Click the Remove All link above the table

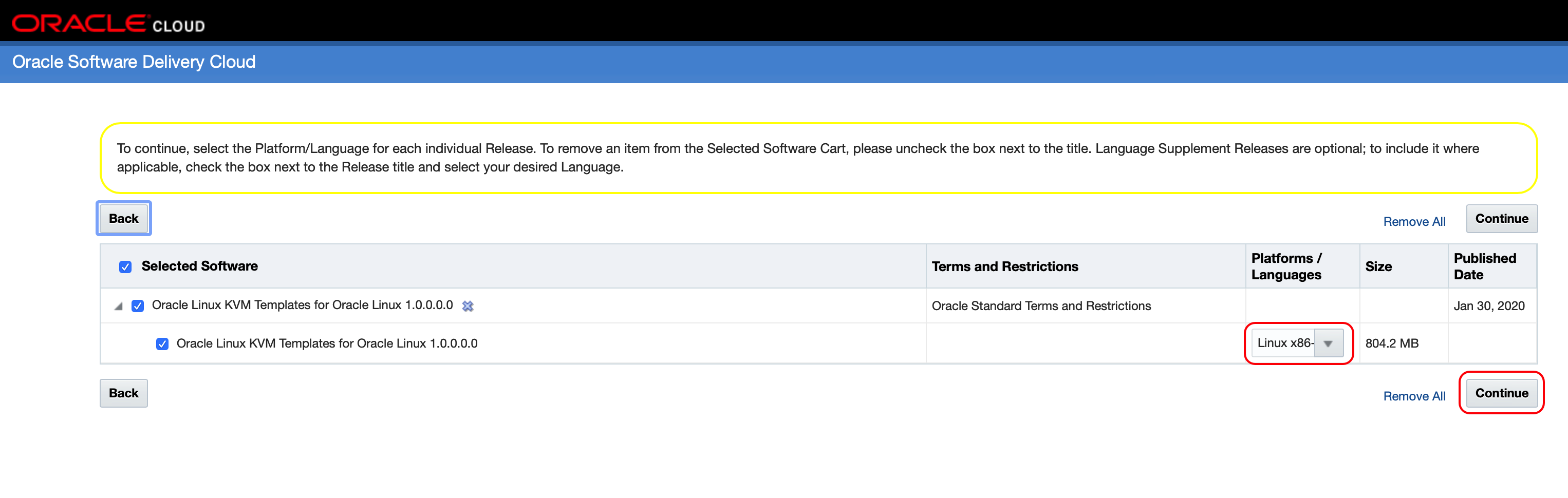(1413, 222)
